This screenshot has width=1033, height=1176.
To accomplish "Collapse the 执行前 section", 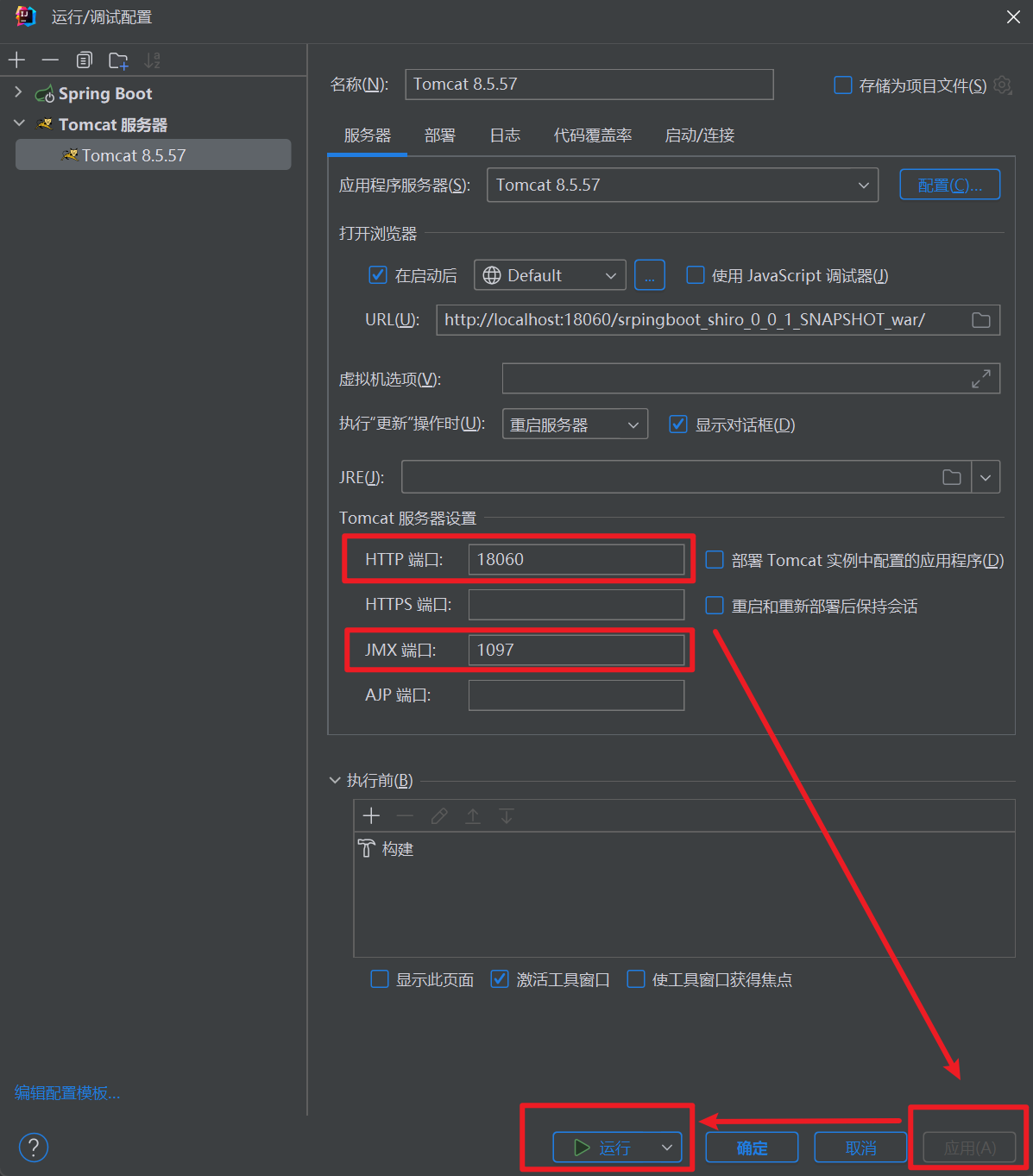I will click(x=335, y=780).
